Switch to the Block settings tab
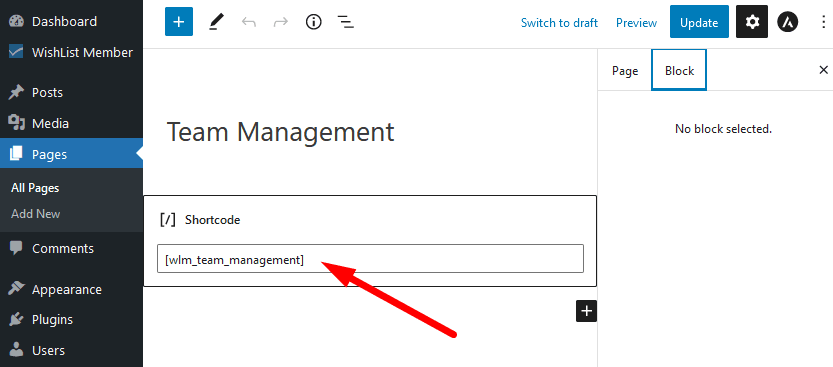The height and width of the screenshot is (367, 833). pos(679,70)
